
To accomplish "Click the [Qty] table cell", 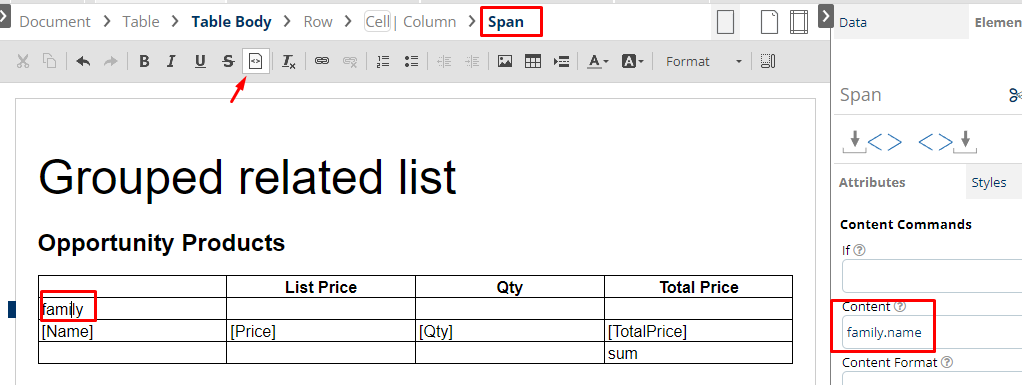I will click(510, 332).
